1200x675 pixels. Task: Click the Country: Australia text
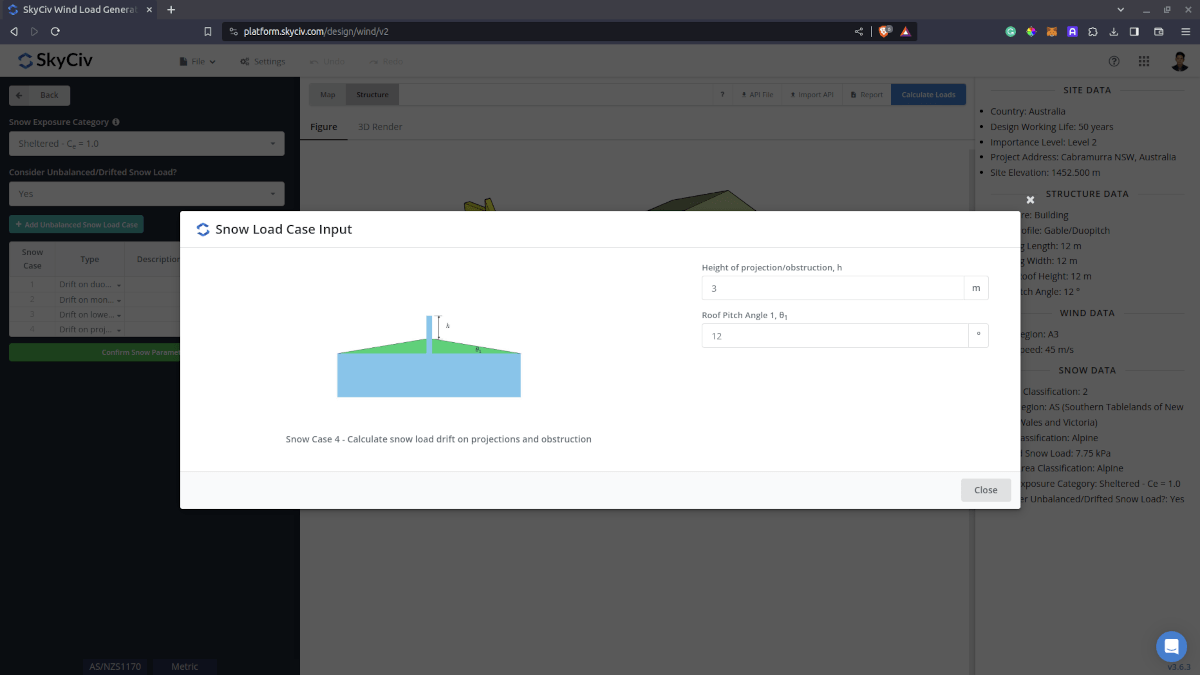[x=1028, y=111]
